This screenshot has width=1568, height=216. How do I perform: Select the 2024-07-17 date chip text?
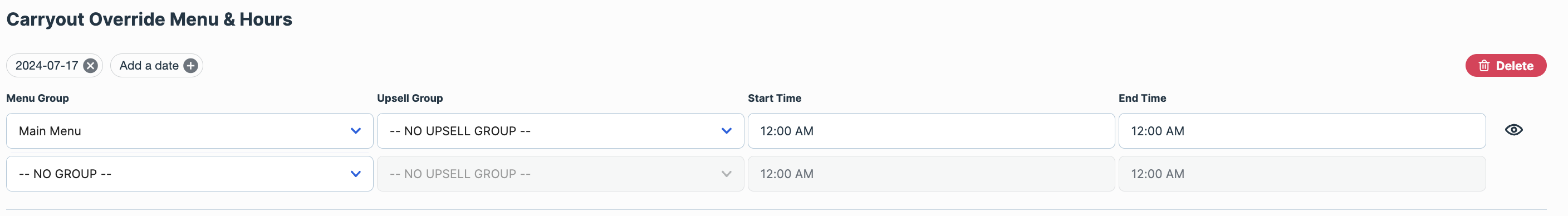(x=47, y=66)
